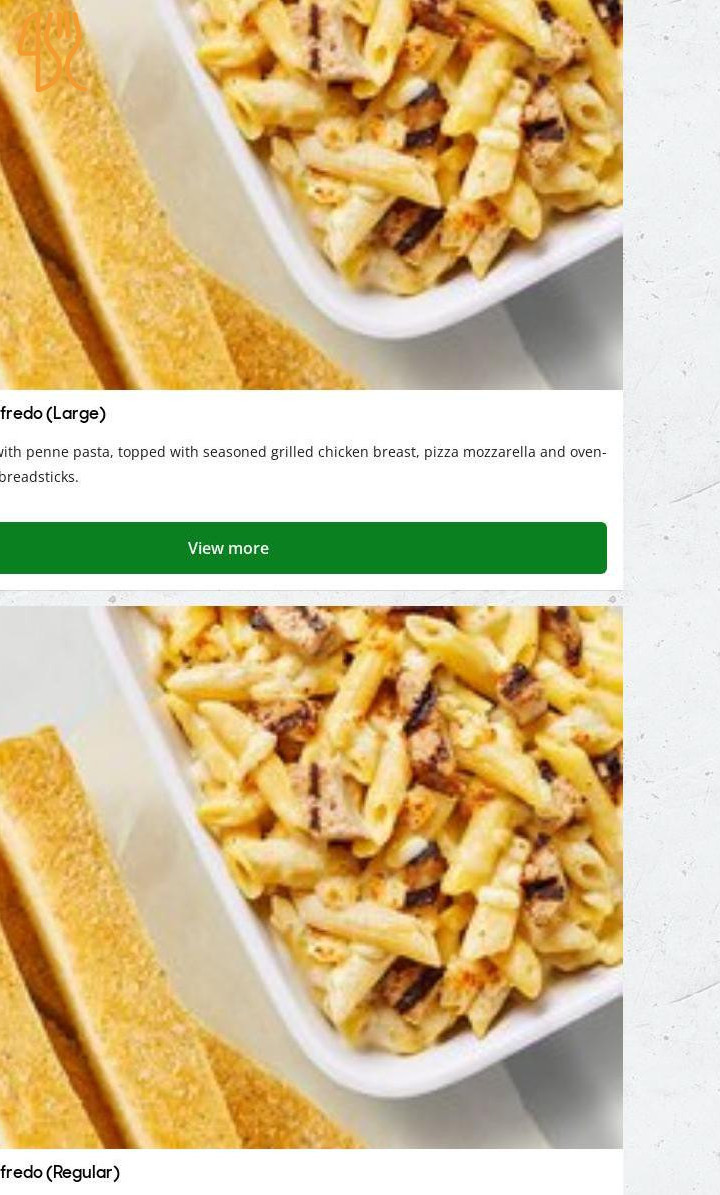Viewport: 720px width, 1195px height.
Task: Select the "fredo (Large)" item title
Action: tap(53, 414)
